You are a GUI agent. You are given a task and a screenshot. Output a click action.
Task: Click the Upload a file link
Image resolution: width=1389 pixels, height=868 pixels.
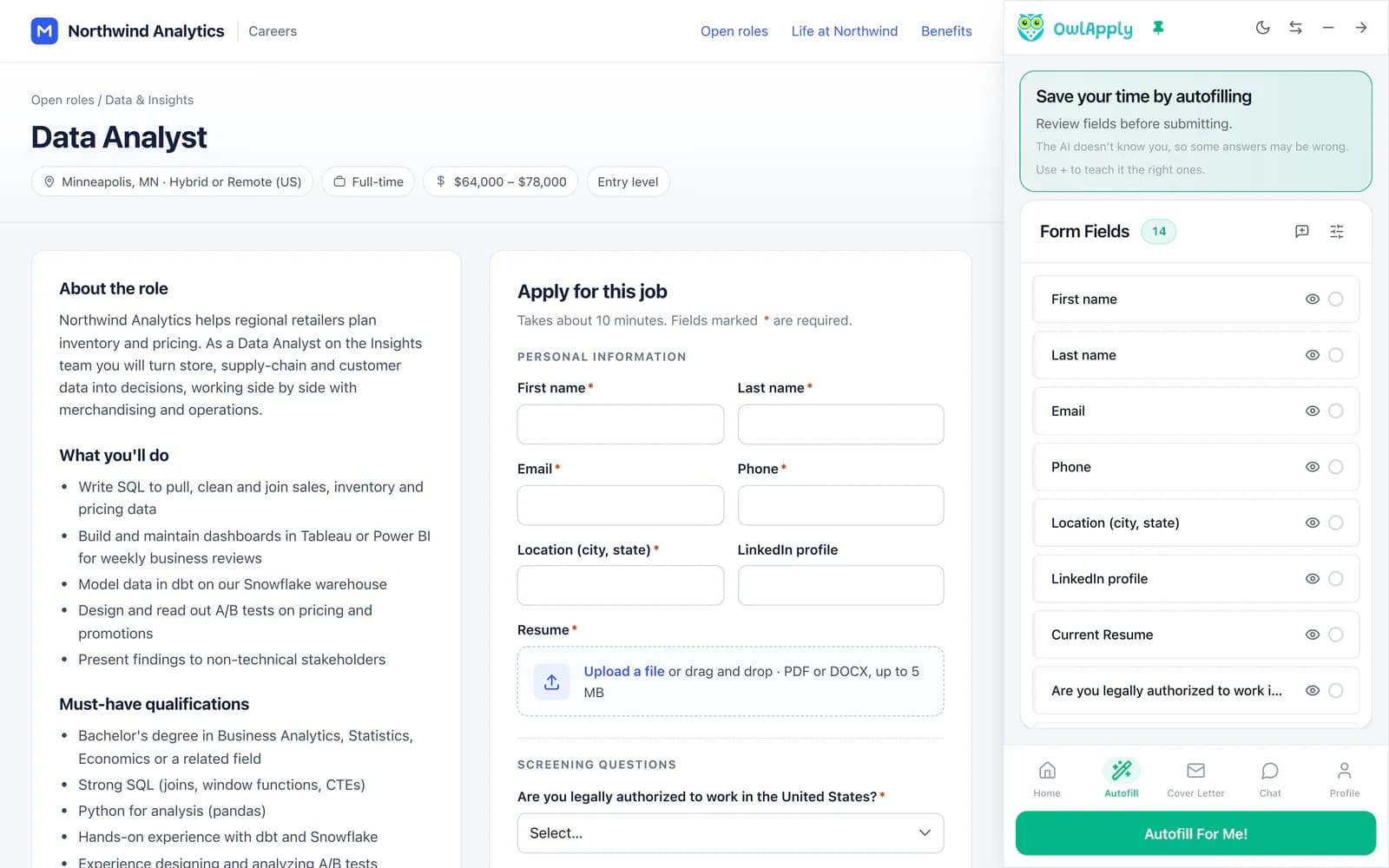623,672
